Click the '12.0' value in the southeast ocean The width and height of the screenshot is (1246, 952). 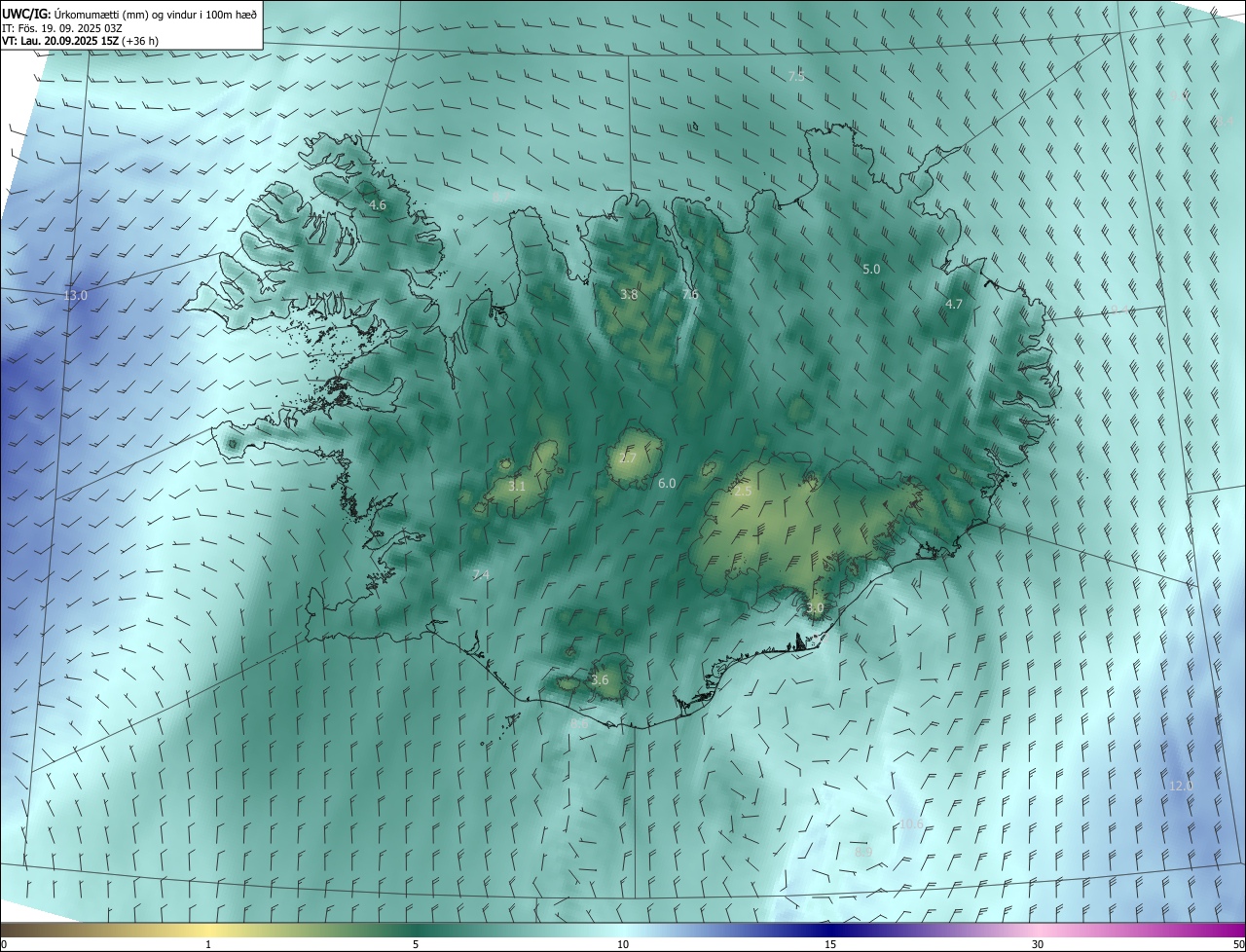point(1180,787)
